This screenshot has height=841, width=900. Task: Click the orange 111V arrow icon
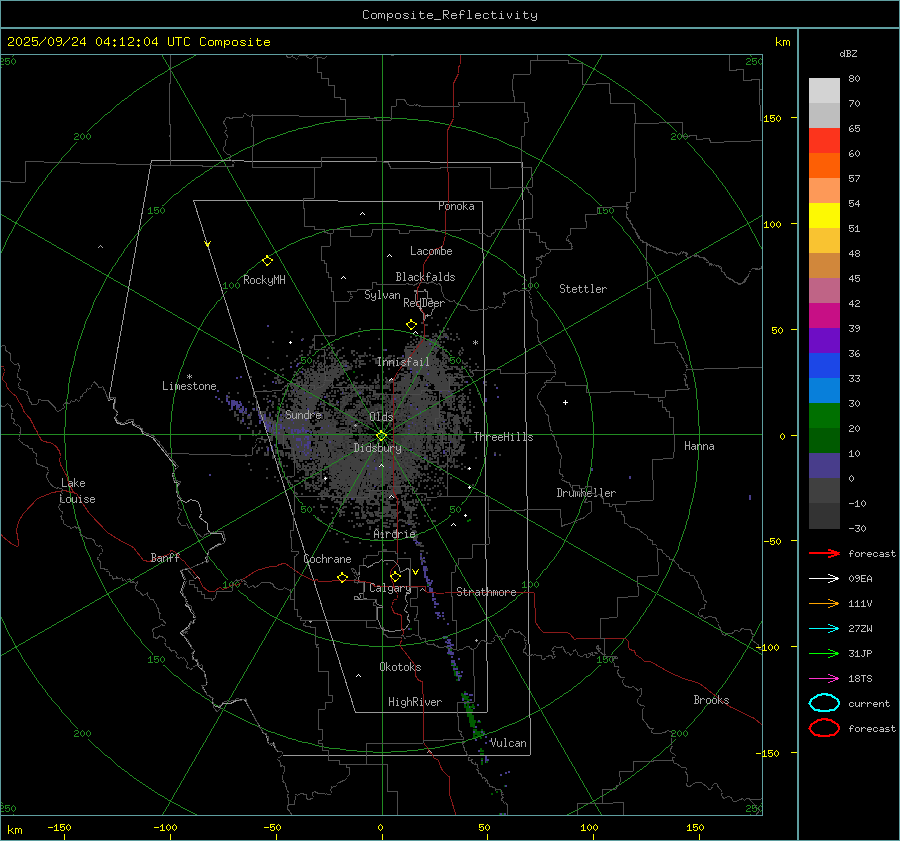coord(824,603)
